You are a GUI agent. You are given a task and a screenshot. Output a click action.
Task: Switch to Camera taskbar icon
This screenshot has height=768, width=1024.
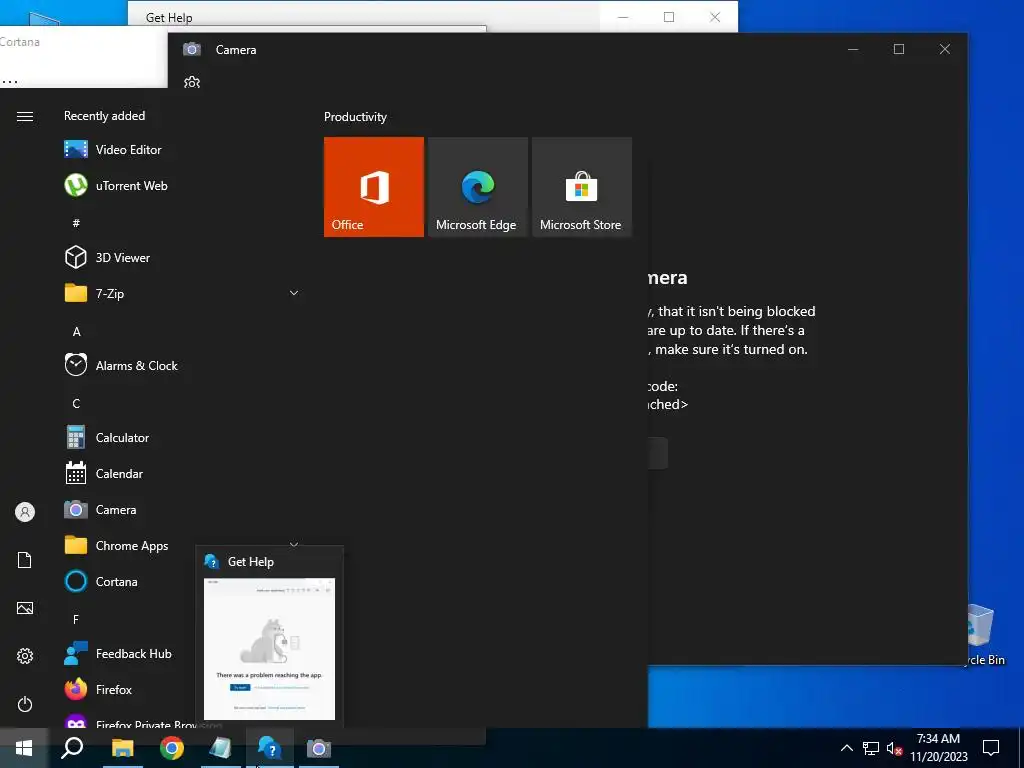pyautogui.click(x=319, y=748)
